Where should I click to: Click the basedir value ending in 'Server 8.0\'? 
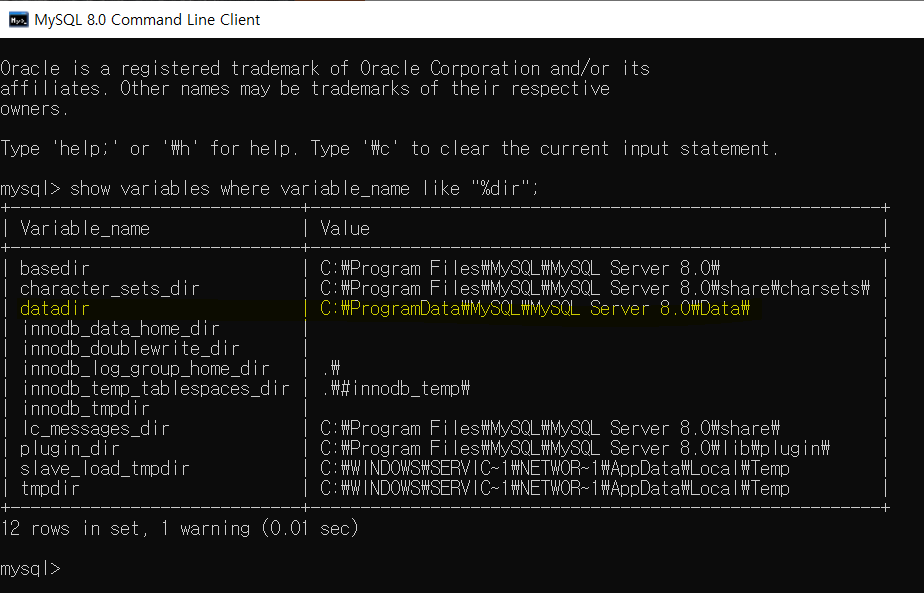(x=520, y=269)
